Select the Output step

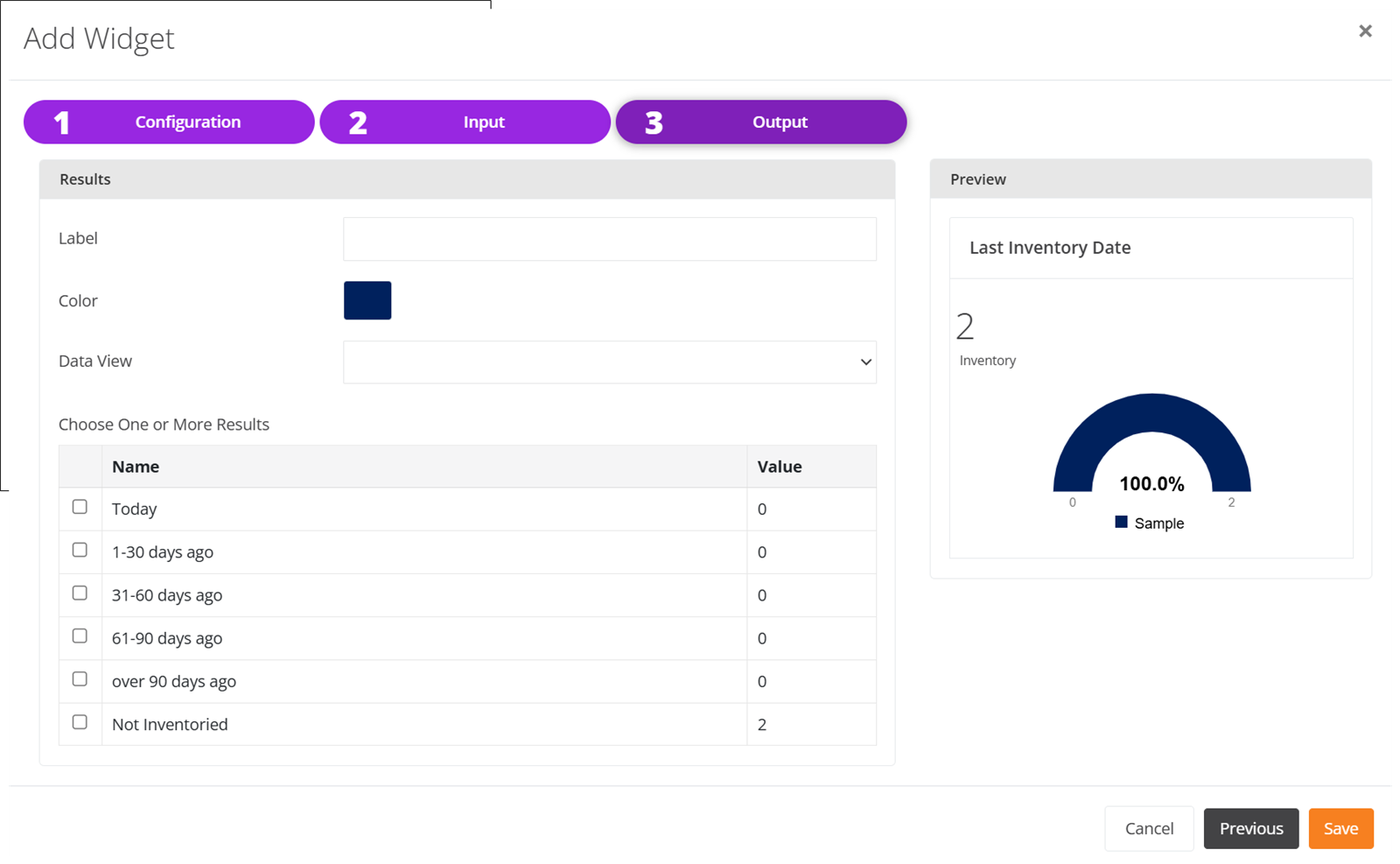coord(761,122)
